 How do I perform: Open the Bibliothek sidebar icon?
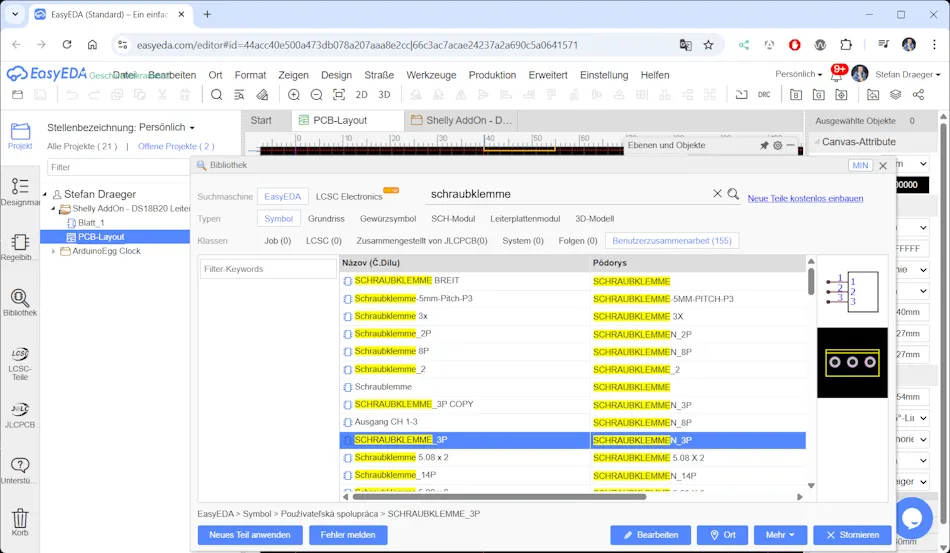click(x=20, y=302)
